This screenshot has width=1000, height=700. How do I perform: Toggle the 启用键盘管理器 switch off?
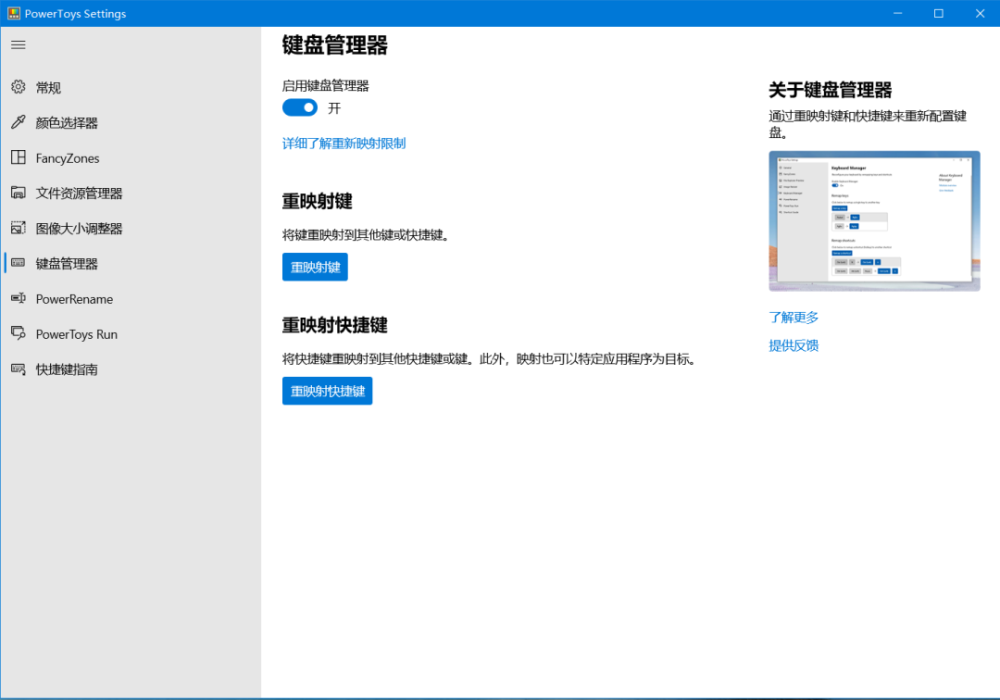[300, 108]
